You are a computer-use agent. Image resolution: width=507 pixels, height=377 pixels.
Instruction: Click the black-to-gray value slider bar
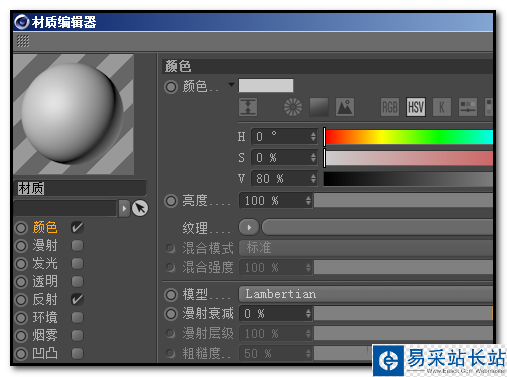(x=409, y=179)
